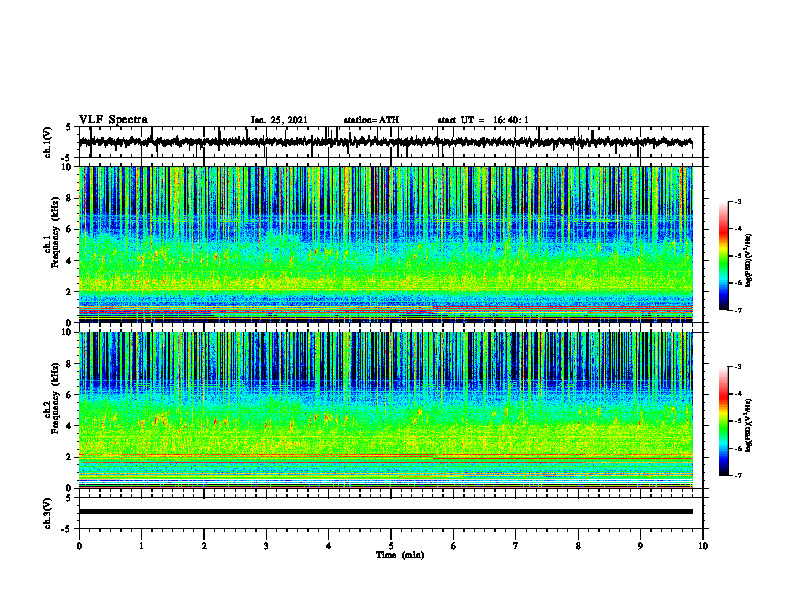This screenshot has height=612, width=792.
Task: Click the ch.1 "Frequency (kHz)" axis label
Action: click(x=55, y=231)
